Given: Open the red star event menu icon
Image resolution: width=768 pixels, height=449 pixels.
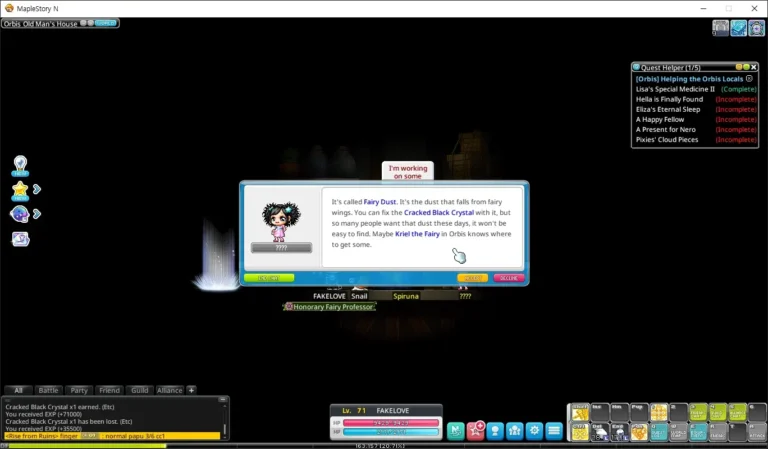Looking at the screenshot, I should coord(476,431).
